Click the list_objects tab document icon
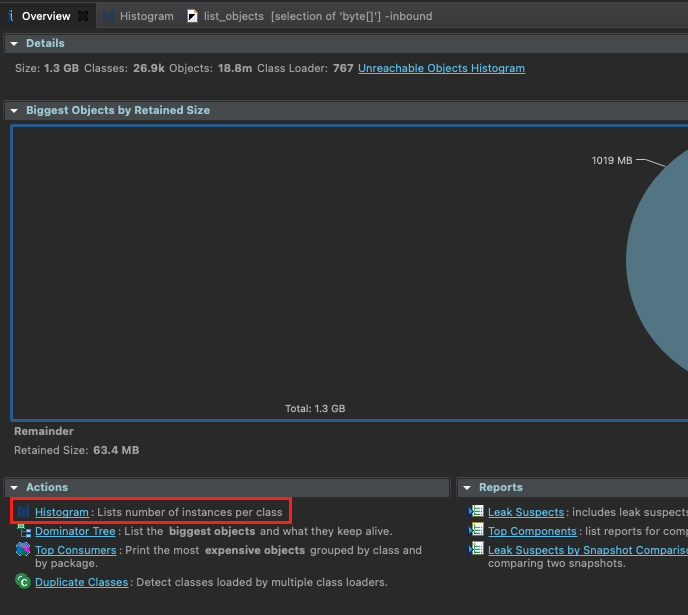Viewport: 688px width, 615px height. pyautogui.click(x=192, y=16)
